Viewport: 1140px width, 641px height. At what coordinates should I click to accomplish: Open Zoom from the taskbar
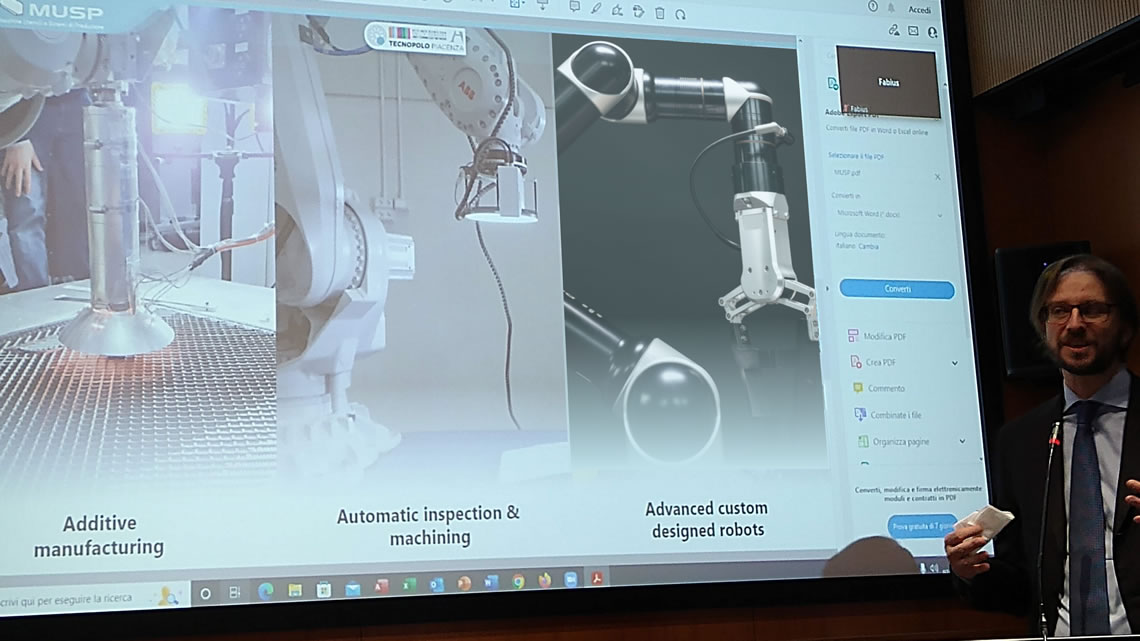coord(571,579)
